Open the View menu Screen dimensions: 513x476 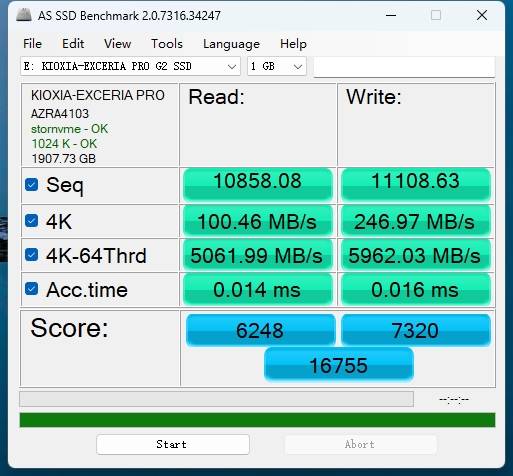click(x=117, y=44)
